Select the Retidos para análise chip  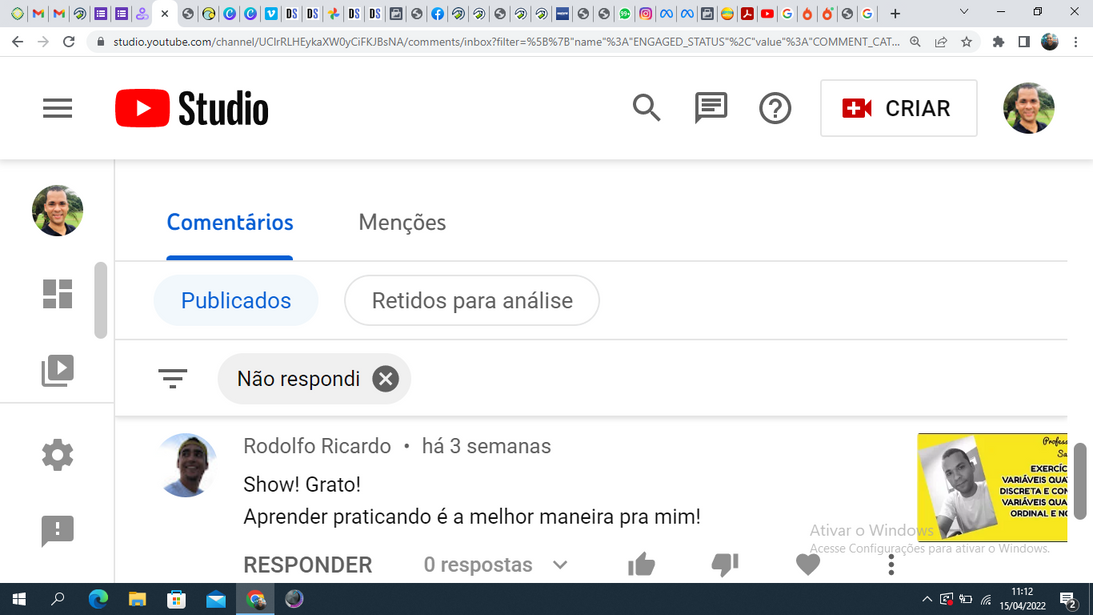472,301
